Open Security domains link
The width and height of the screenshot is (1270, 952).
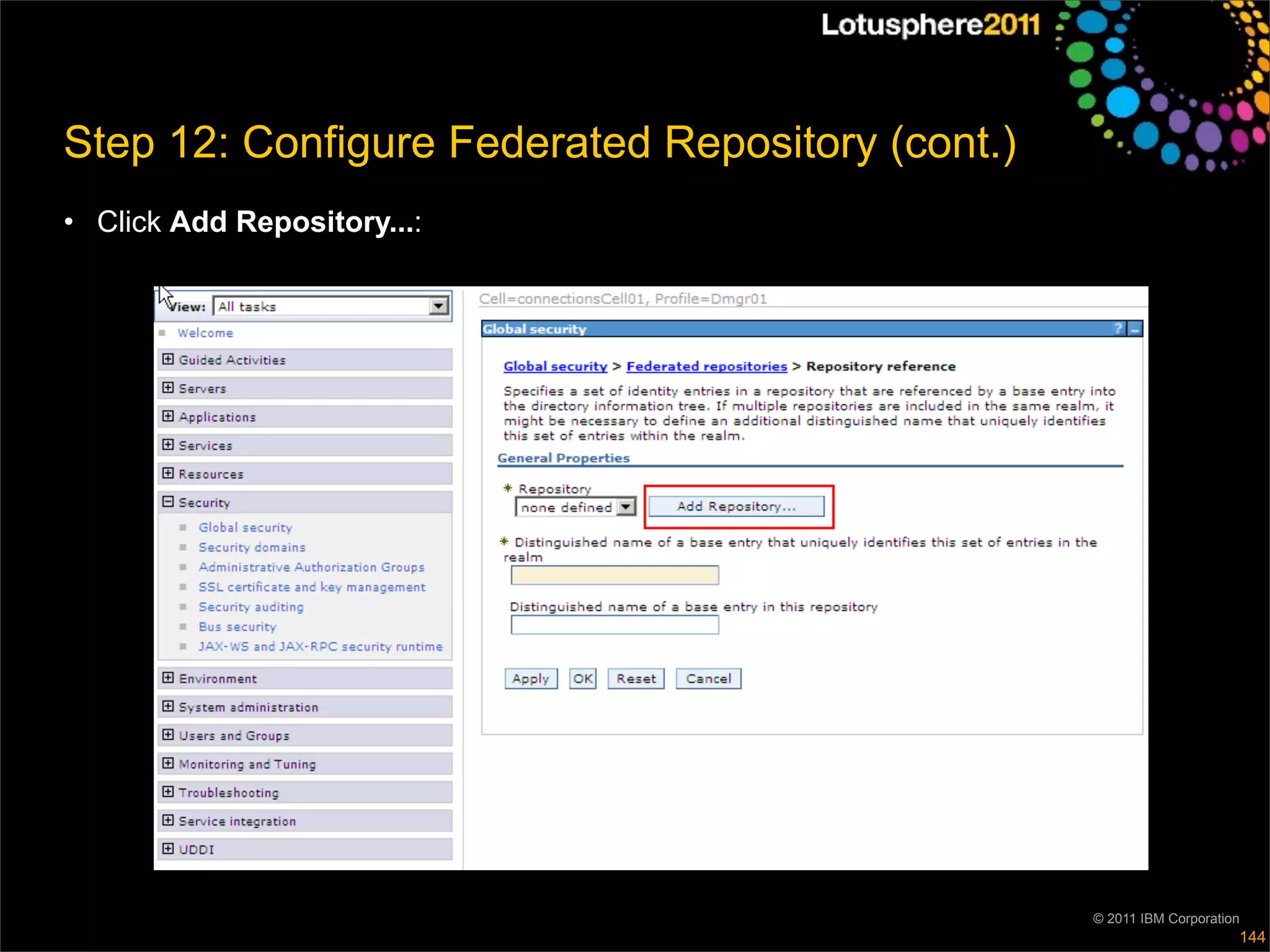(252, 547)
